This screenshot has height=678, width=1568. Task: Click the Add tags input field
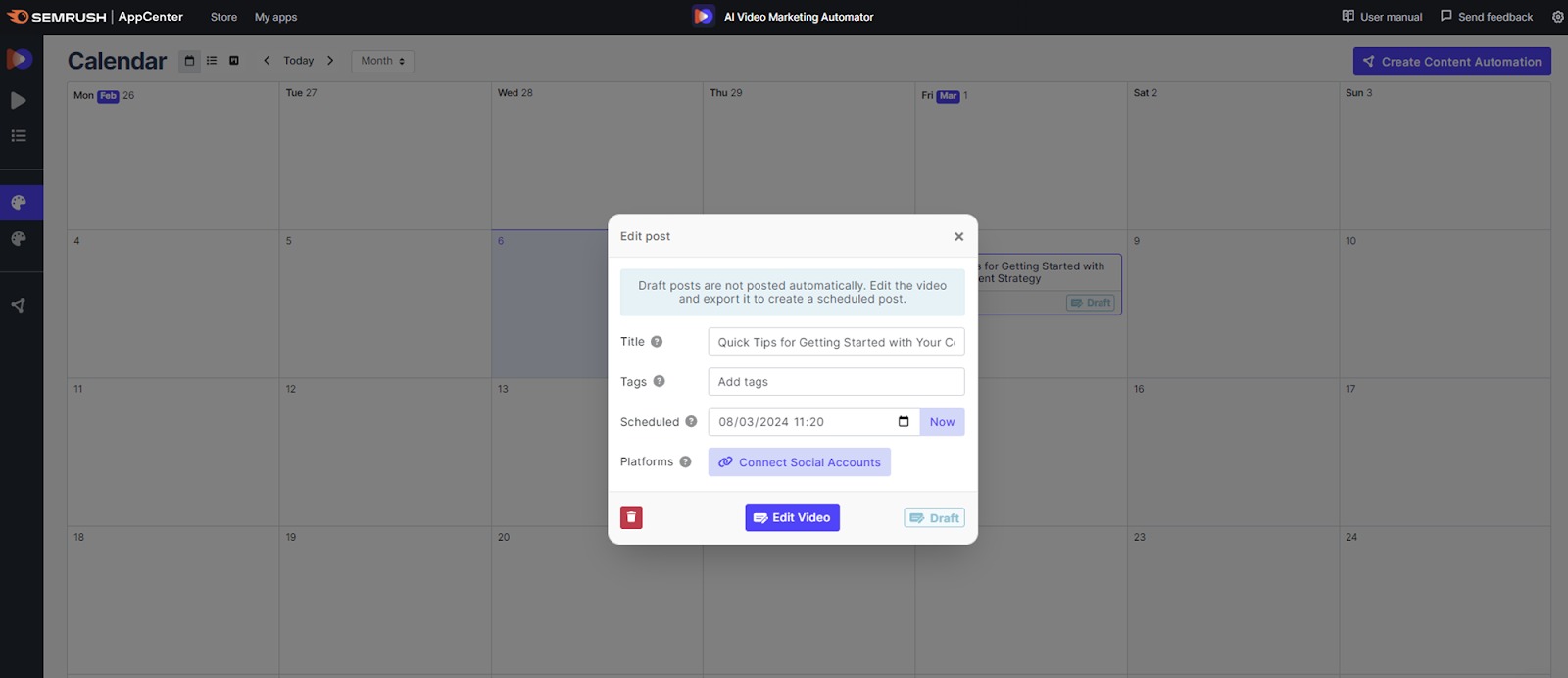point(836,382)
